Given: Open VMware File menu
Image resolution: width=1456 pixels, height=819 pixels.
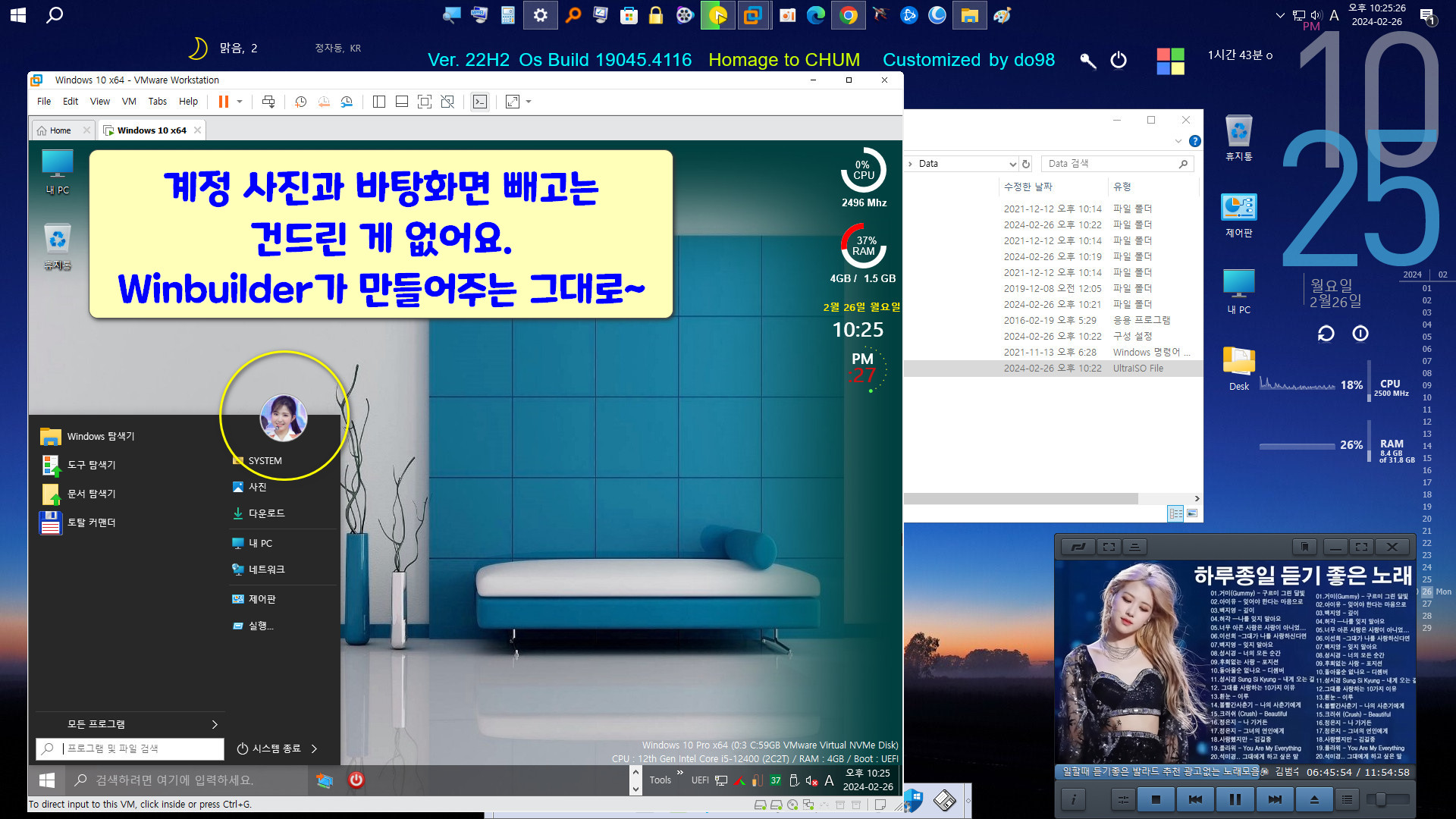Looking at the screenshot, I should [44, 102].
